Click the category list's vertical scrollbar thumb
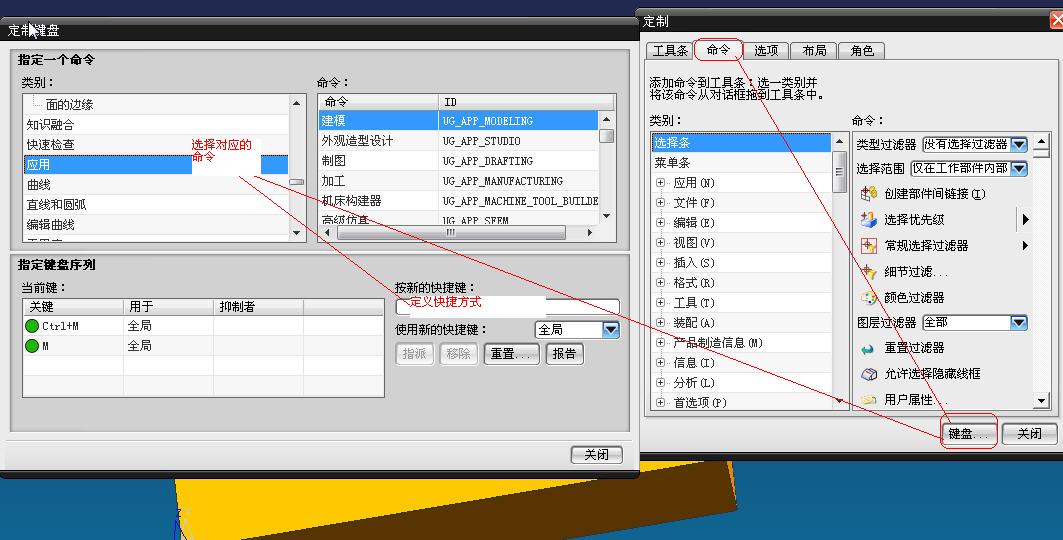 point(297,182)
